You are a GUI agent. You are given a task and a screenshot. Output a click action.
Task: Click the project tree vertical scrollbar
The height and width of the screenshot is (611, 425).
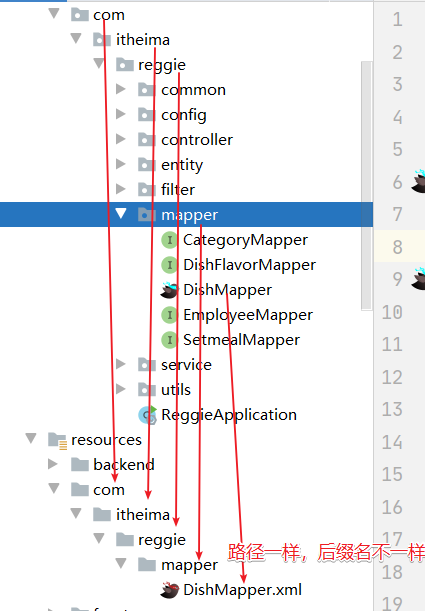click(366, 185)
